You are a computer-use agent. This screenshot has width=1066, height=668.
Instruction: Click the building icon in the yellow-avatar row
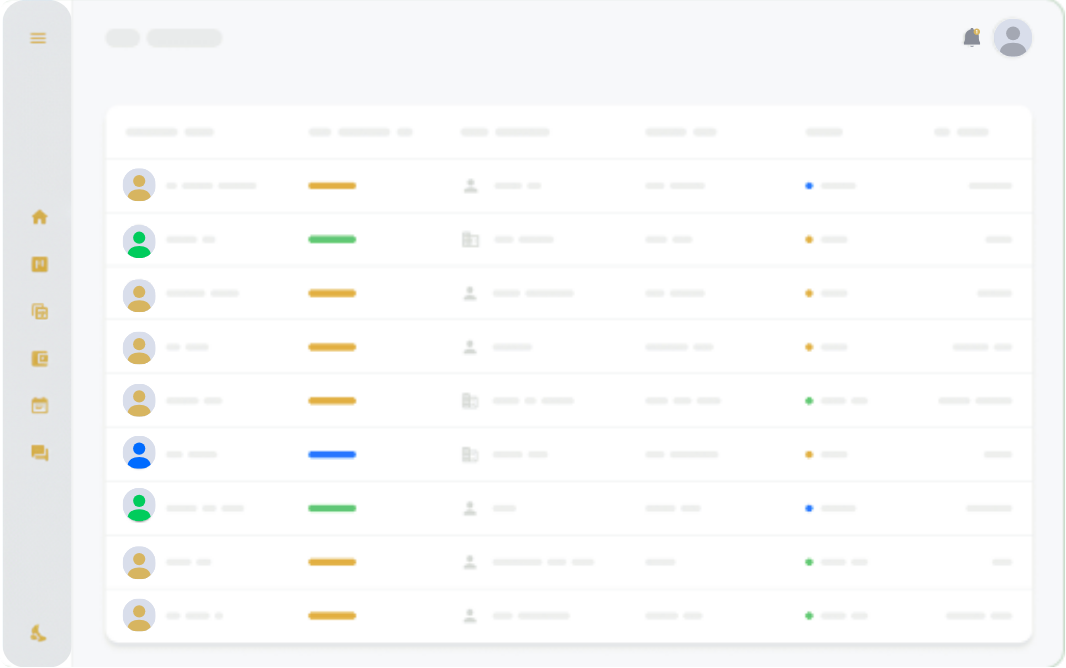coord(470,401)
